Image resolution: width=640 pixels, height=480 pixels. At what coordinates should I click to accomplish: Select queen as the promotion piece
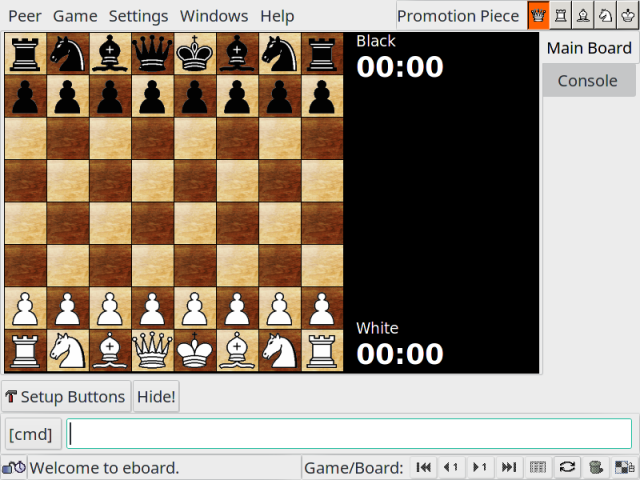[x=539, y=16]
